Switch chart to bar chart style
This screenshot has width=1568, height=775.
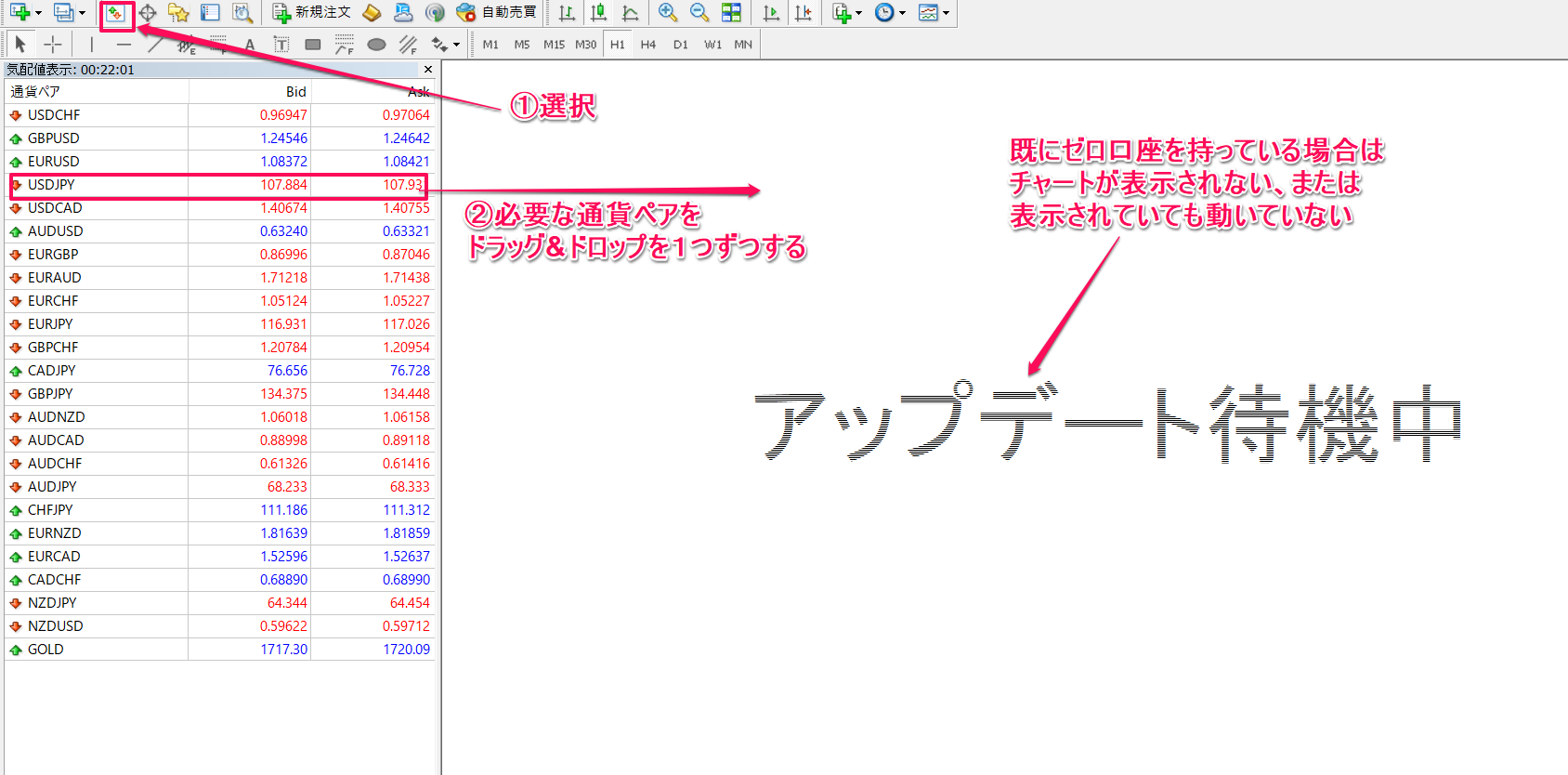pos(567,13)
